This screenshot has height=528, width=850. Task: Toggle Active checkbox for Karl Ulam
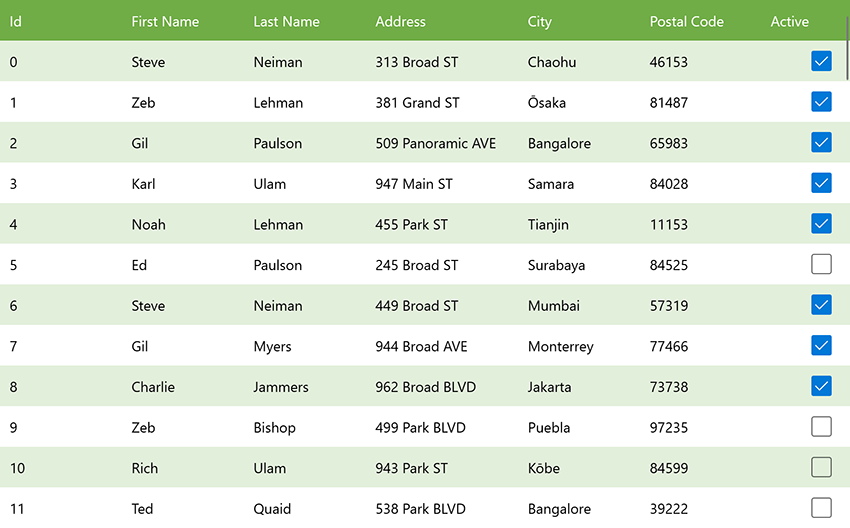coord(821,183)
